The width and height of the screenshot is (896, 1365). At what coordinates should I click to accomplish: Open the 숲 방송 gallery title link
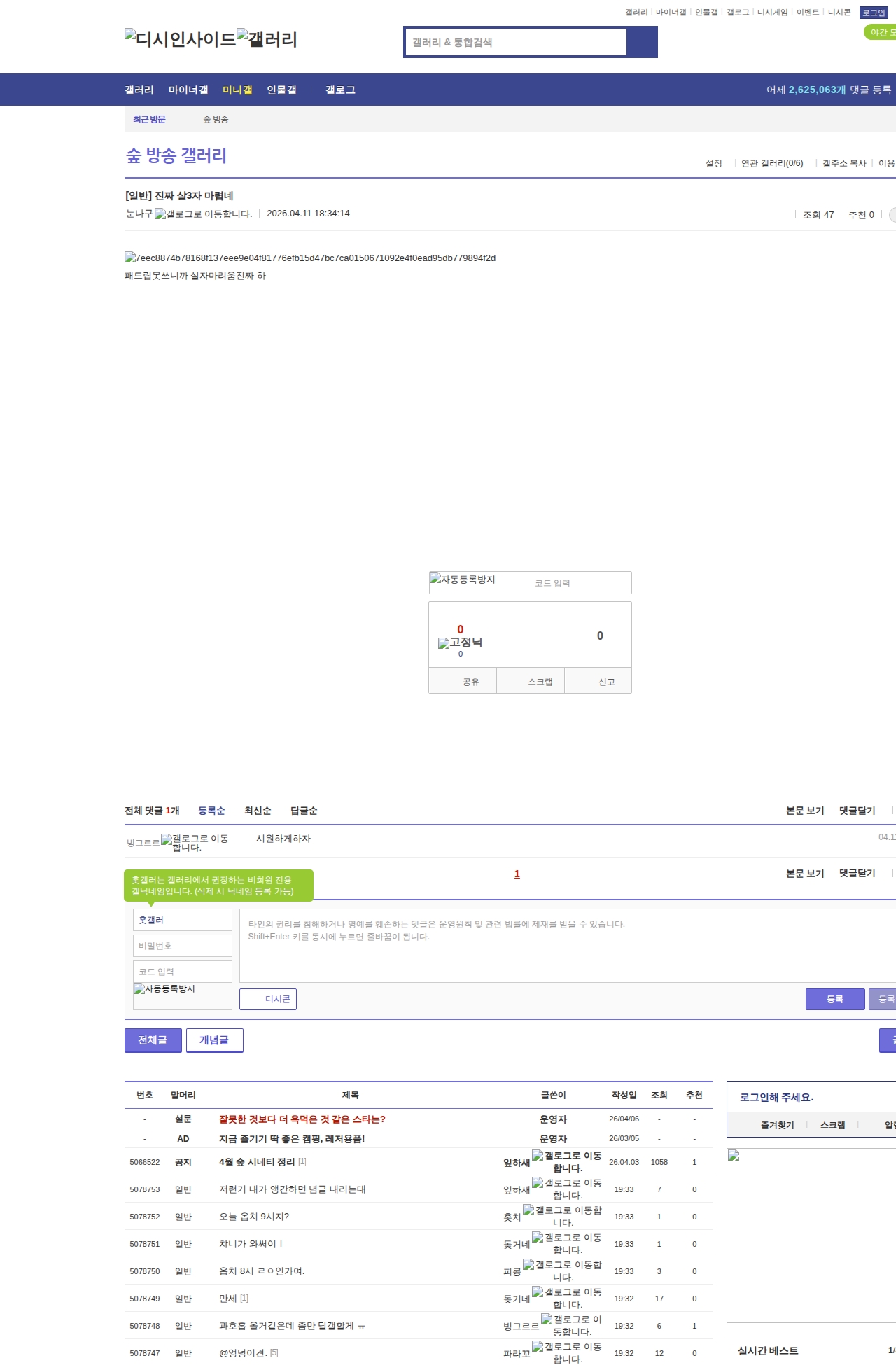pos(176,155)
